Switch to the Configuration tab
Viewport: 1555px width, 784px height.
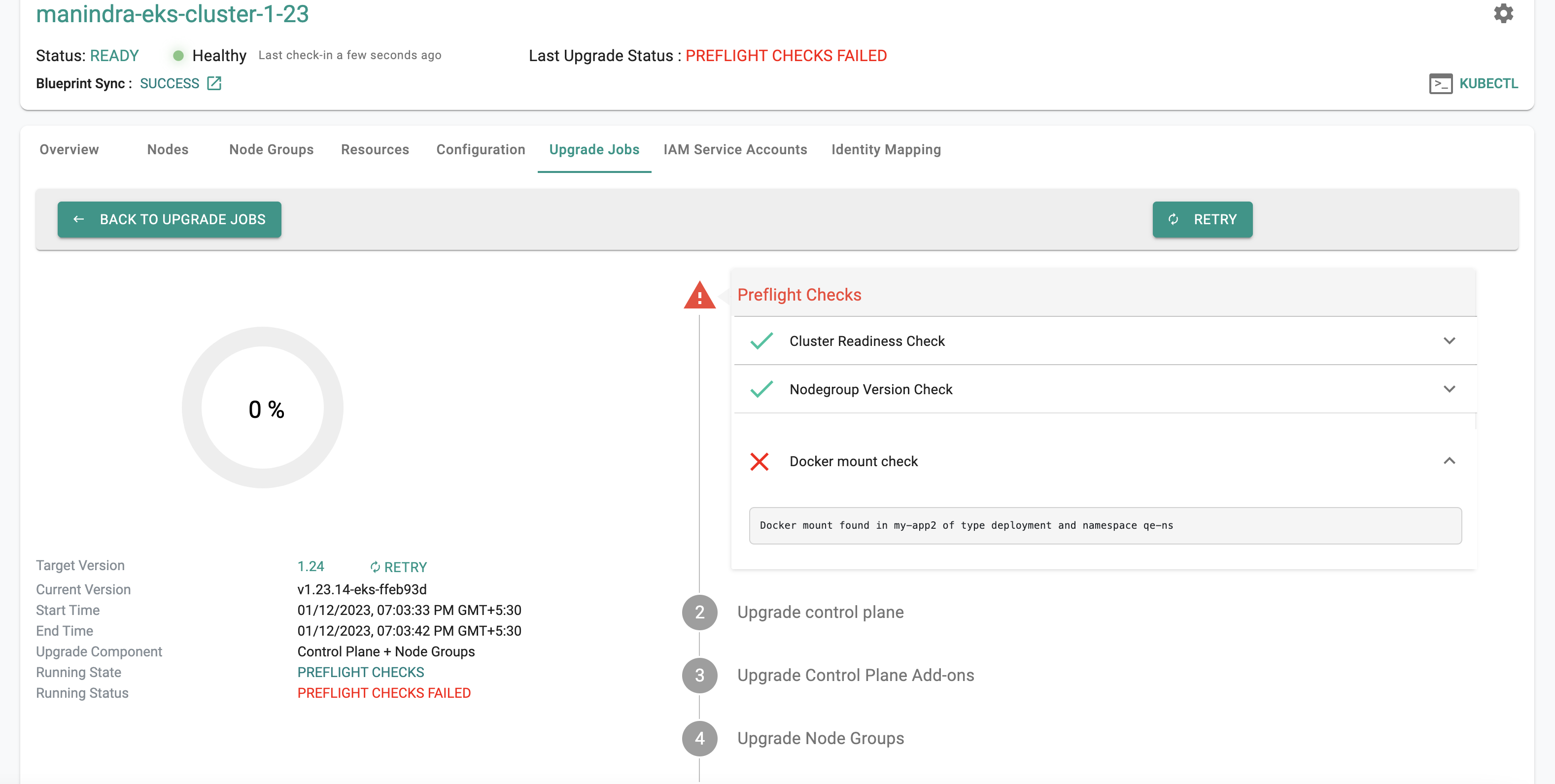click(480, 150)
